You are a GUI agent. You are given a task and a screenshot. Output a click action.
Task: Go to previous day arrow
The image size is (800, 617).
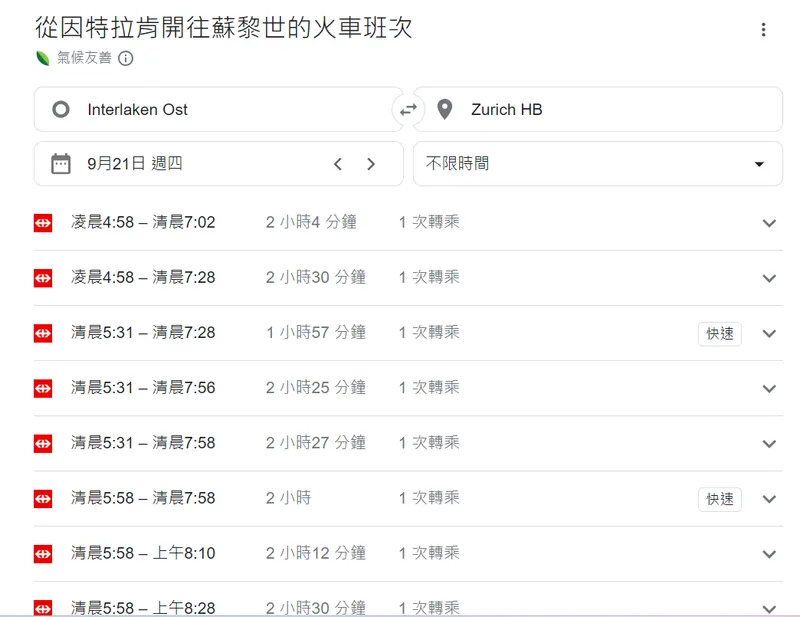click(x=337, y=164)
